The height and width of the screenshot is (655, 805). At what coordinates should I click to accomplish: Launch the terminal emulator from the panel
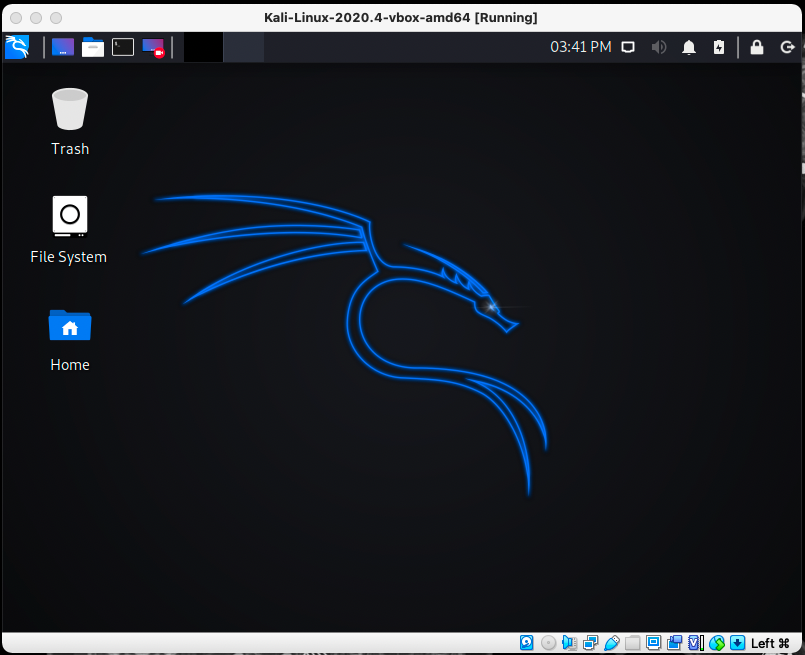(x=123, y=47)
